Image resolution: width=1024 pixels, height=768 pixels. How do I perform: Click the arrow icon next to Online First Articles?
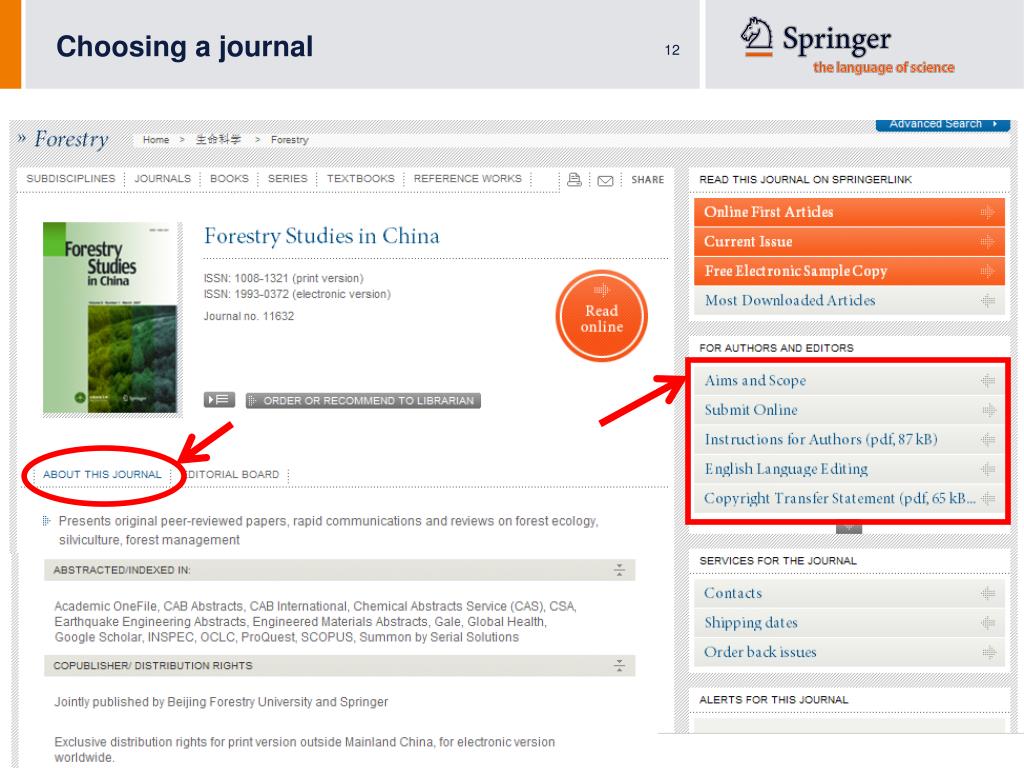(x=987, y=212)
